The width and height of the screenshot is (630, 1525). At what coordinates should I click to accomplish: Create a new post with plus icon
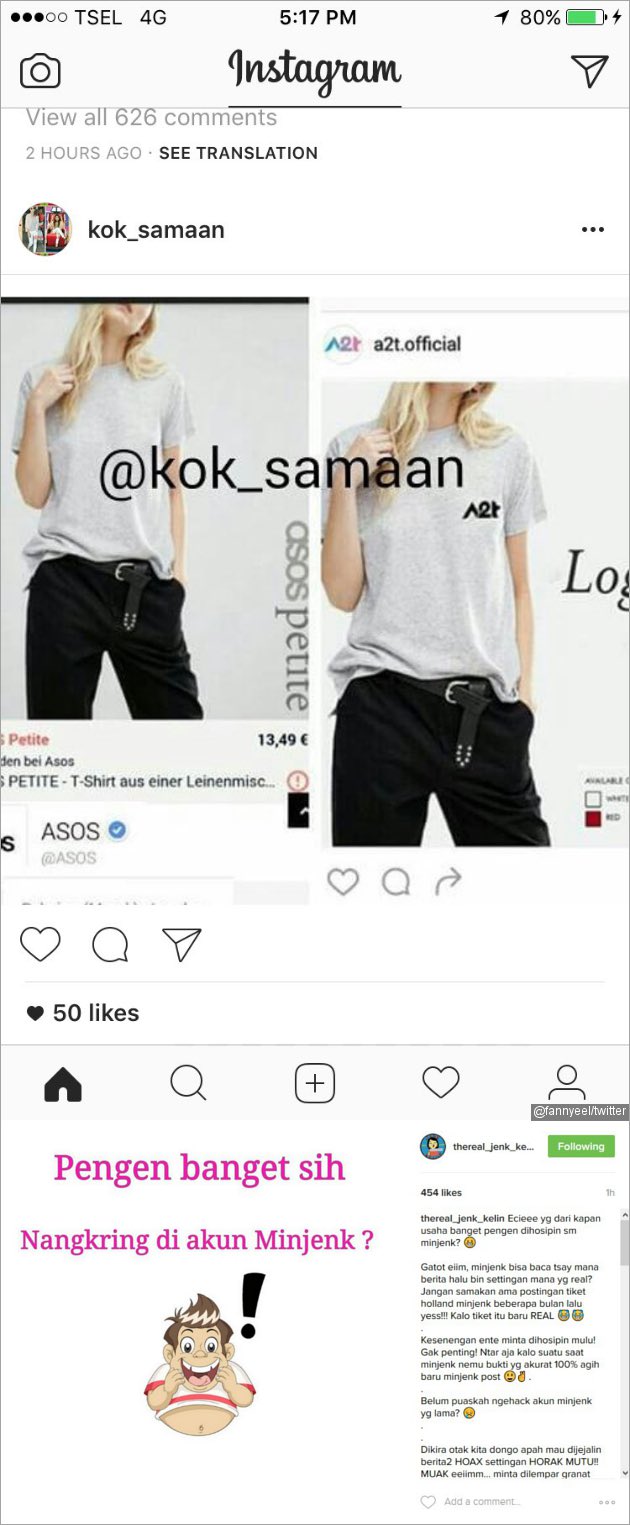click(x=314, y=1083)
